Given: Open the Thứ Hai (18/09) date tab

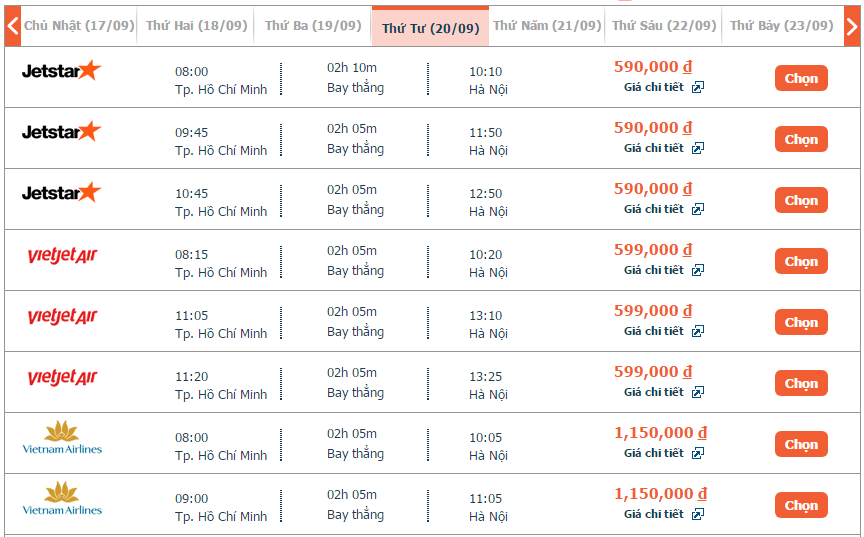Looking at the screenshot, I should click(x=197, y=26).
